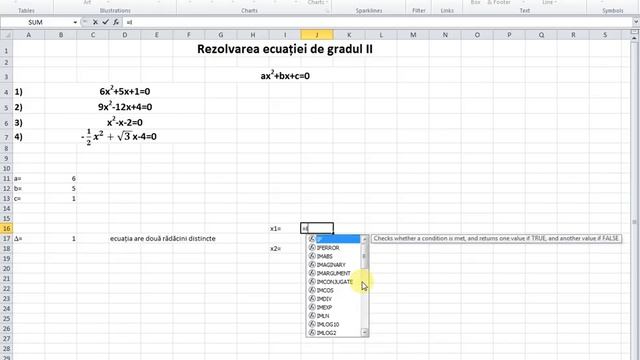Select the function icon next to IMLOG10
Viewport: 640px width, 360px height.
tap(312, 324)
